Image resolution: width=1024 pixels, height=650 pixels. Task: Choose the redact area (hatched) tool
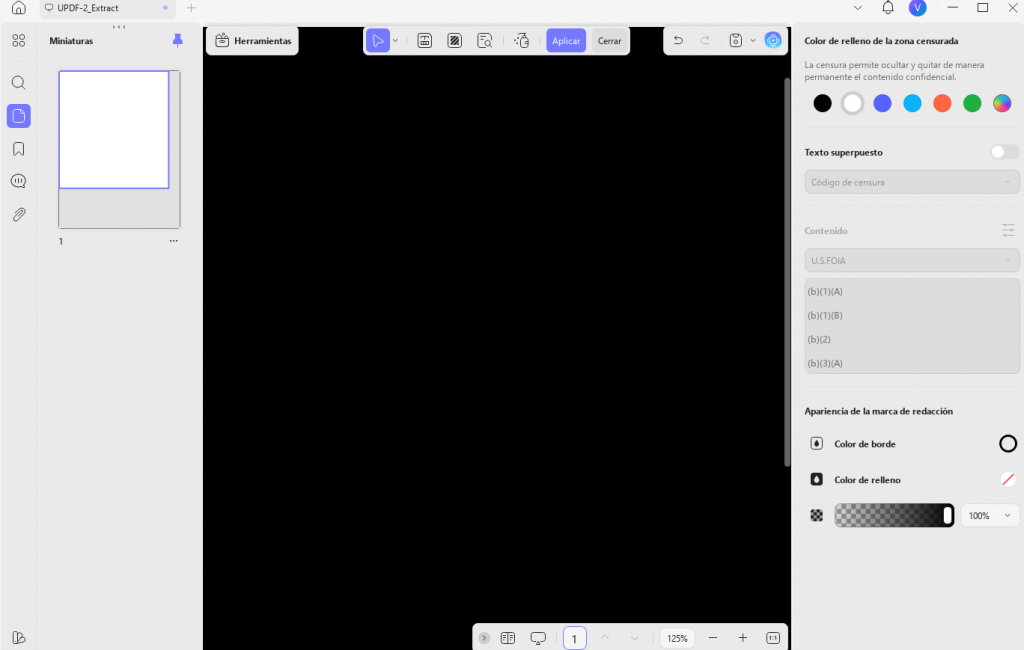coord(455,41)
